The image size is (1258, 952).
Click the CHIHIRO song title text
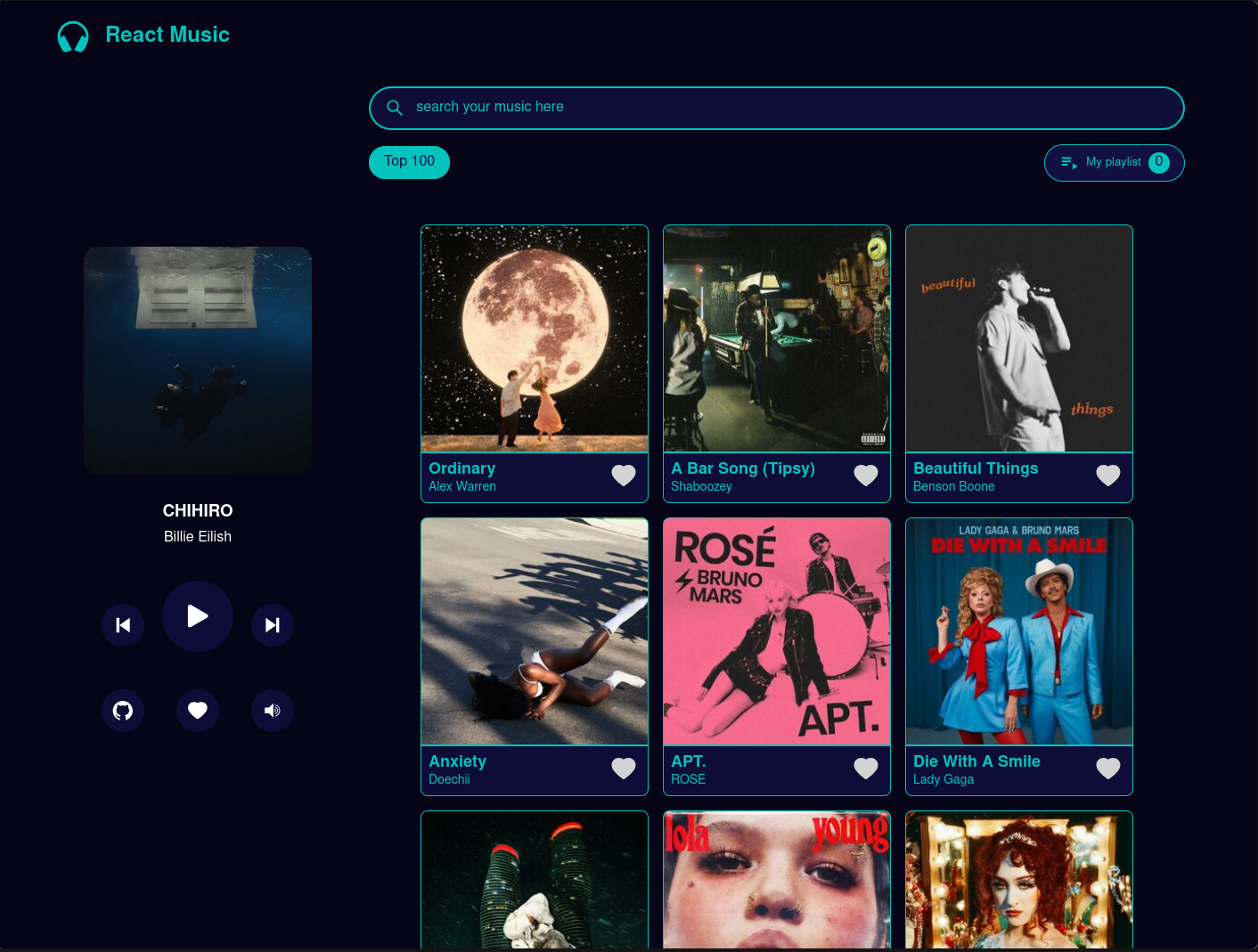tap(198, 510)
